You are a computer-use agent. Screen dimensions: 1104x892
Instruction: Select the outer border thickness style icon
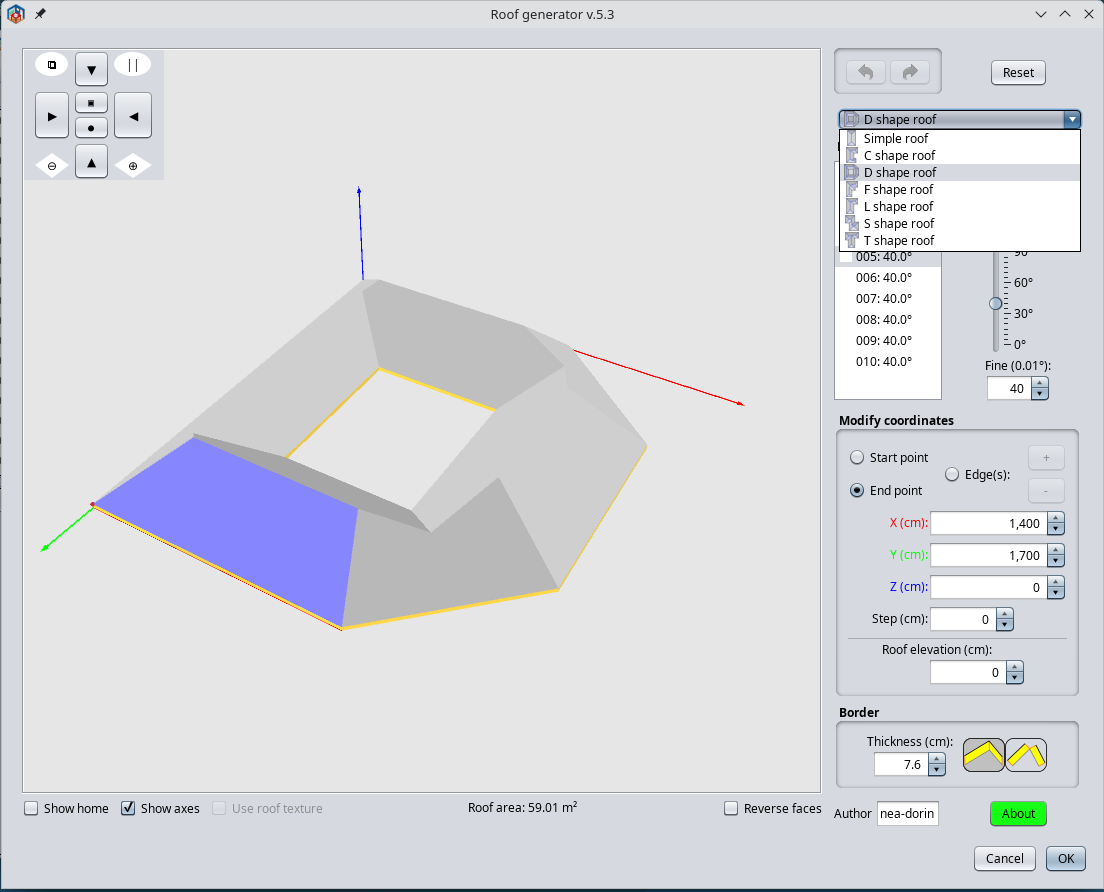pos(983,755)
